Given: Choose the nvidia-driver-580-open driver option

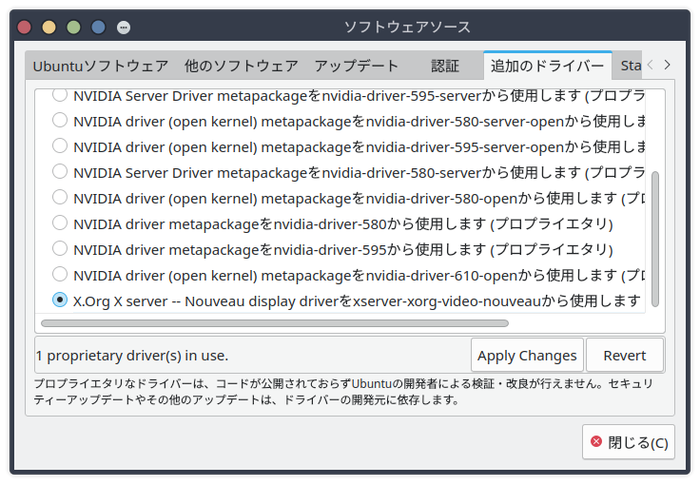Looking at the screenshot, I should [x=60, y=197].
